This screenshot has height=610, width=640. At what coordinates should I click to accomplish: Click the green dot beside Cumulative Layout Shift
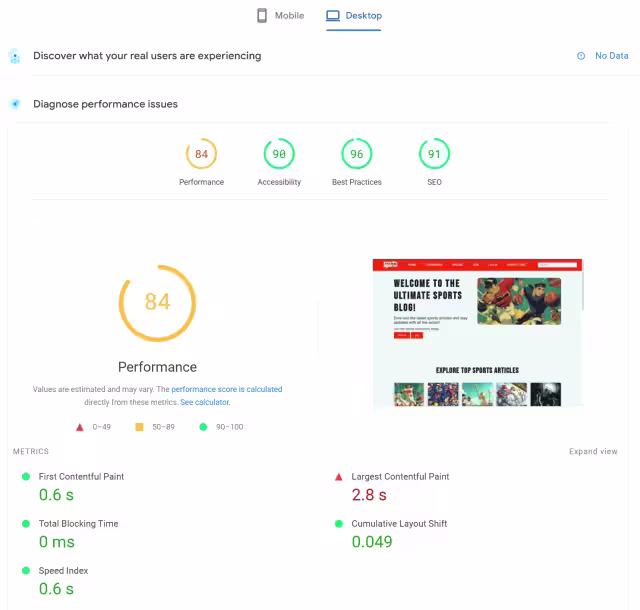coord(338,523)
